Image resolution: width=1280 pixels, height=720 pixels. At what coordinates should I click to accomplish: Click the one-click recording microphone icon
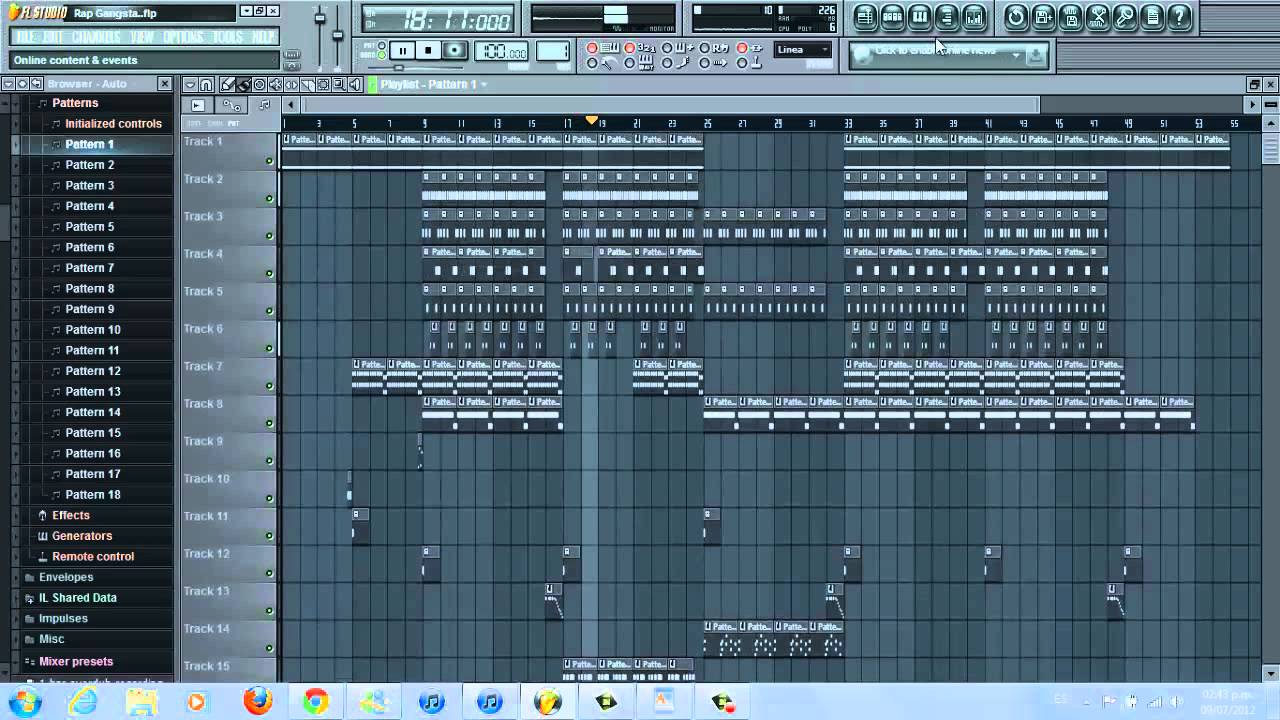(x=1125, y=17)
